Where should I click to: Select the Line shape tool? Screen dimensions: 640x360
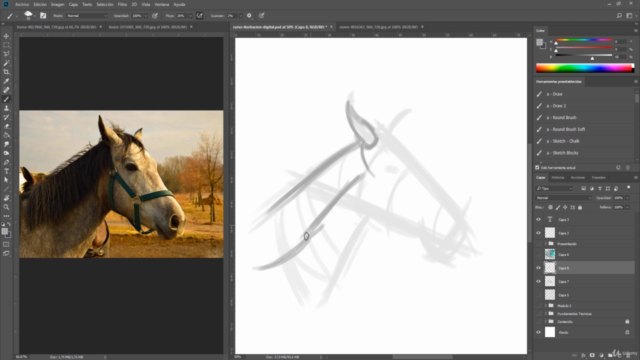tap(7, 189)
